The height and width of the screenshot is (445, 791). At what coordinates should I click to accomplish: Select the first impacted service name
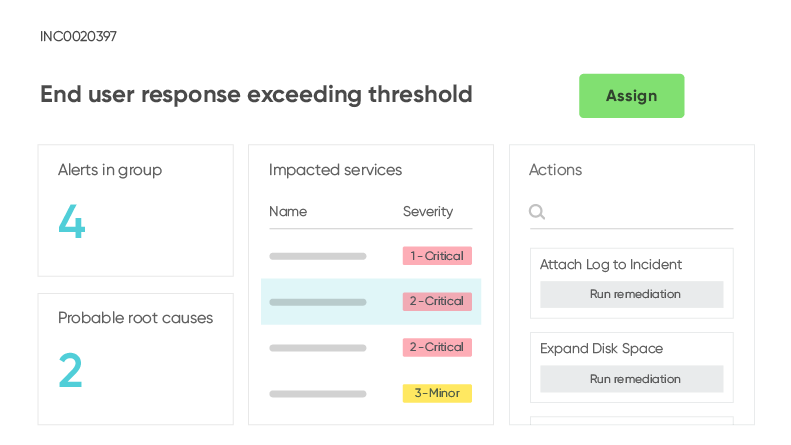318,256
